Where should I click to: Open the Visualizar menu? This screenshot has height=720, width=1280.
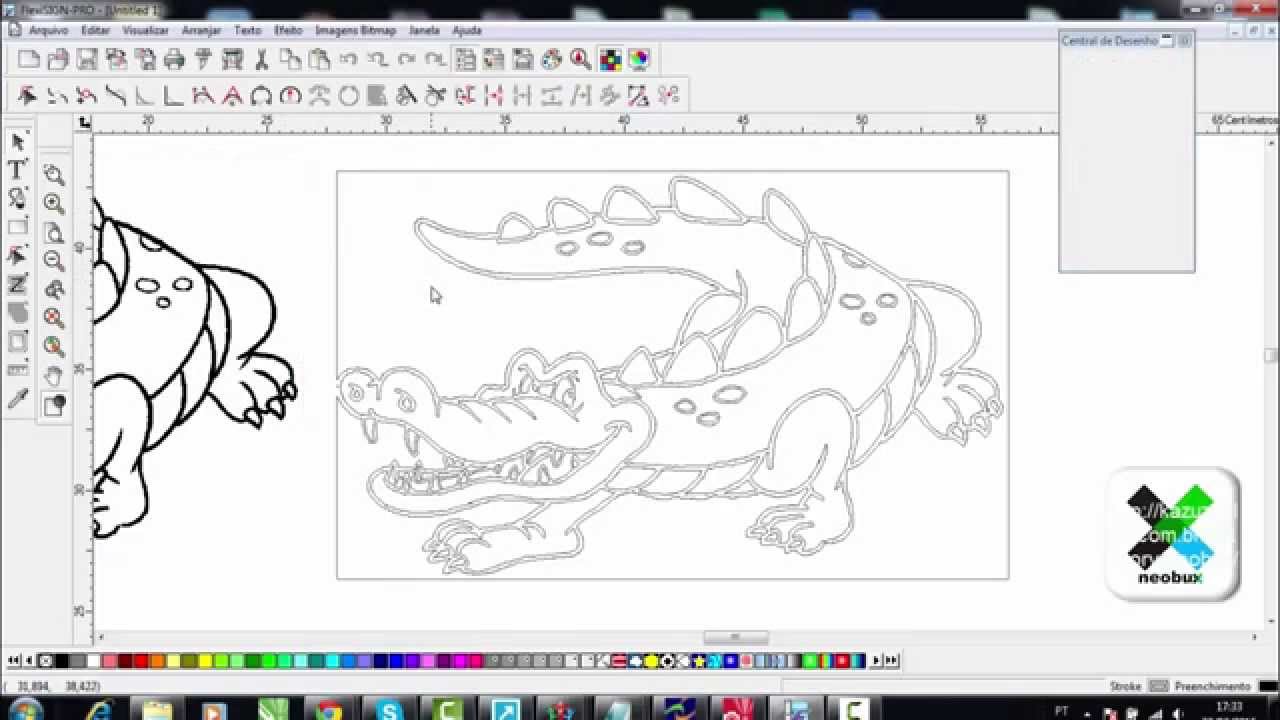[145, 30]
